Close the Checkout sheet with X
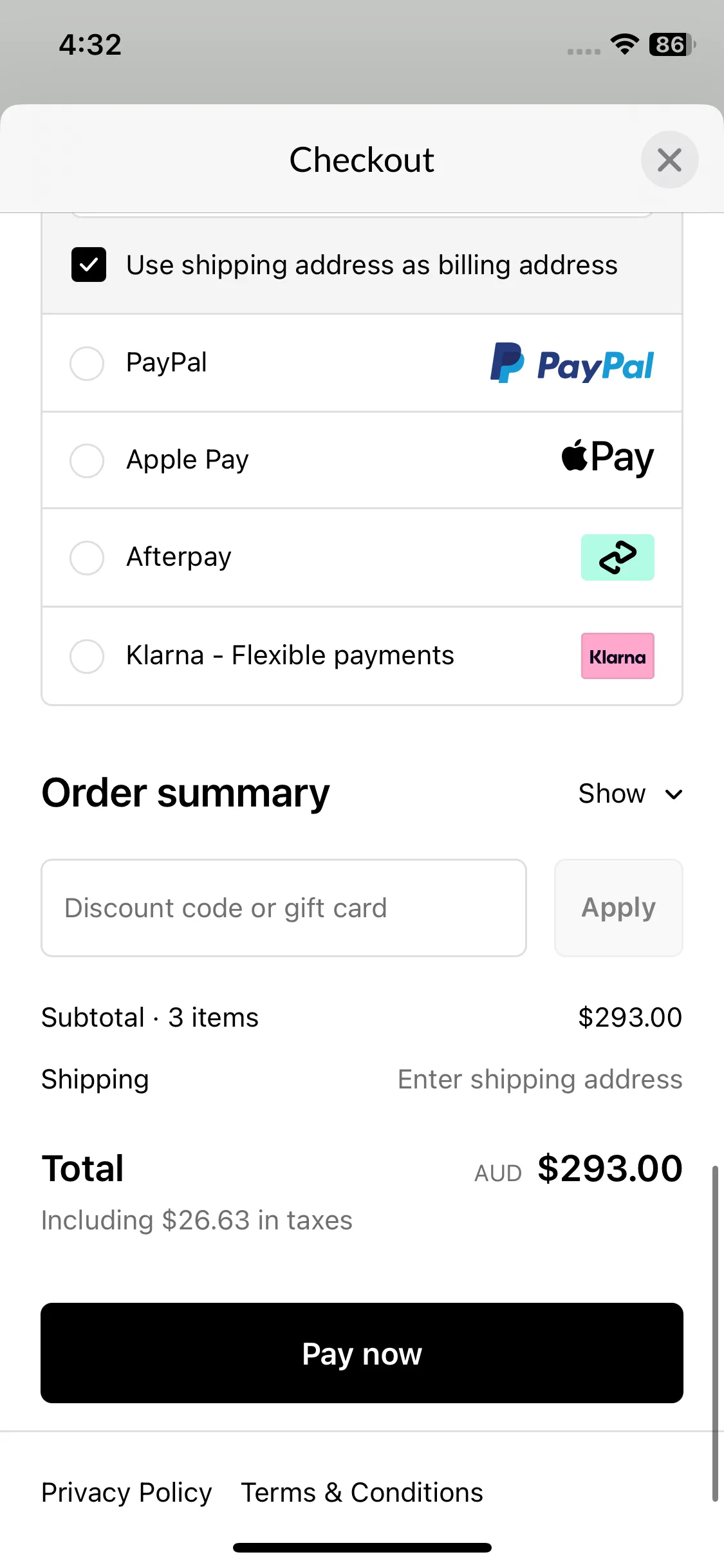 (x=669, y=160)
